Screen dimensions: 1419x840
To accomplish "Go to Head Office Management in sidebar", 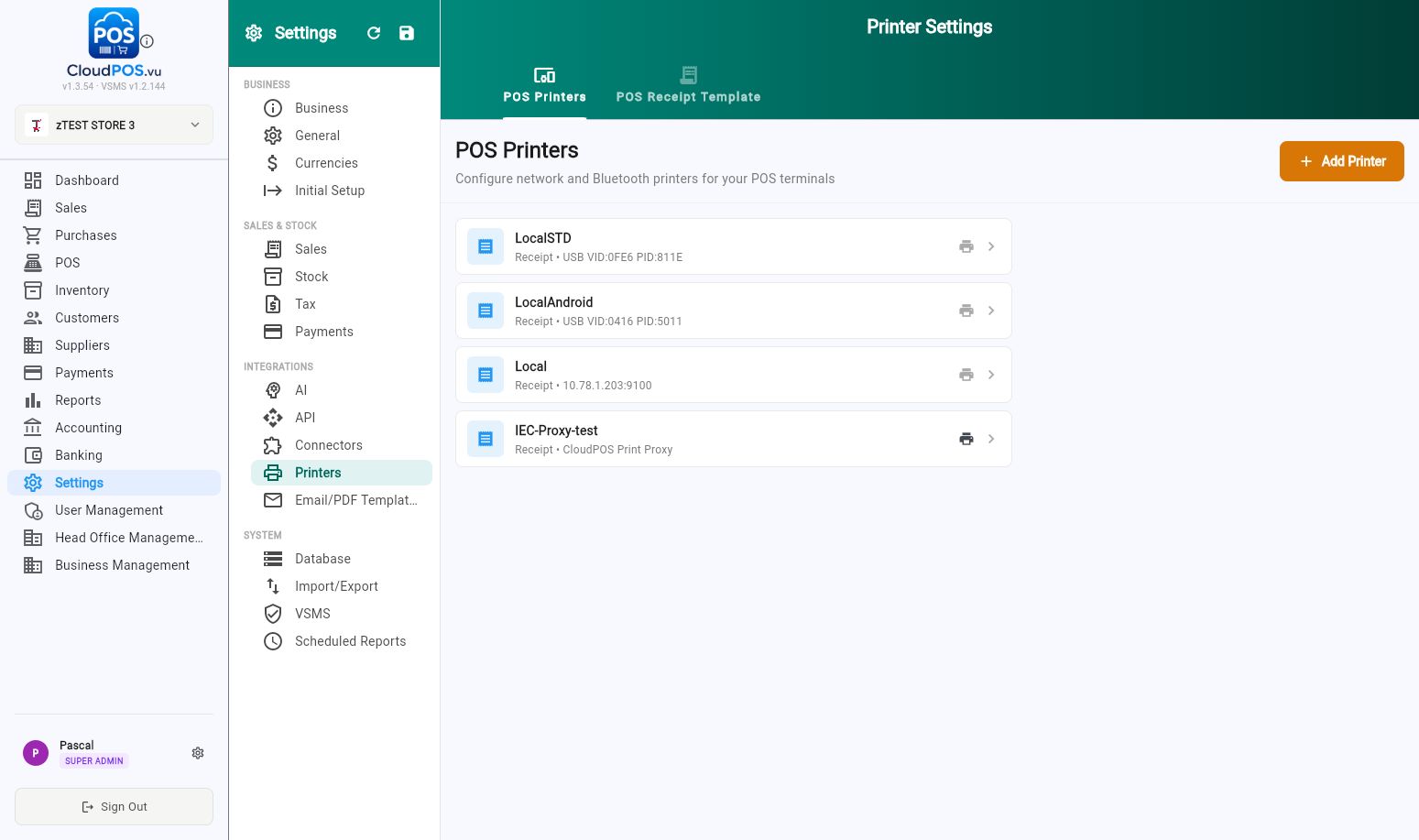I will pyautogui.click(x=114, y=538).
